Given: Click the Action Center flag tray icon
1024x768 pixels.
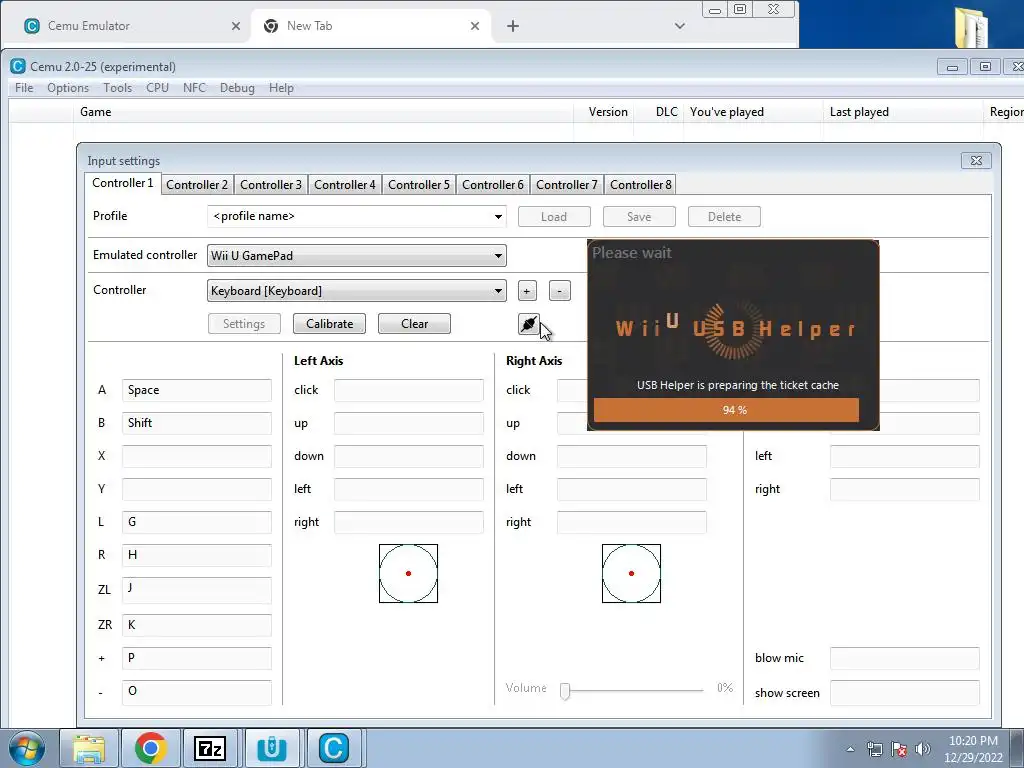Looking at the screenshot, I should [x=899, y=749].
